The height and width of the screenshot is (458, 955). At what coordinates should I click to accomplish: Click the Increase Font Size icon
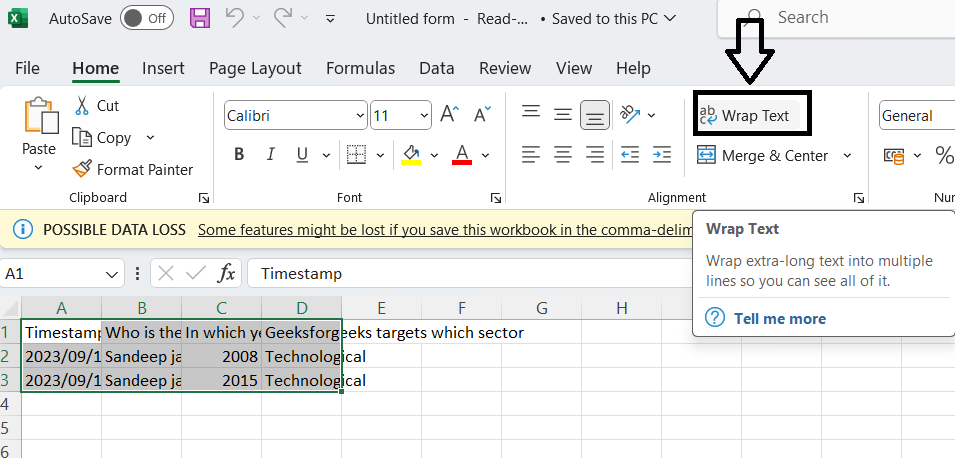click(x=450, y=114)
